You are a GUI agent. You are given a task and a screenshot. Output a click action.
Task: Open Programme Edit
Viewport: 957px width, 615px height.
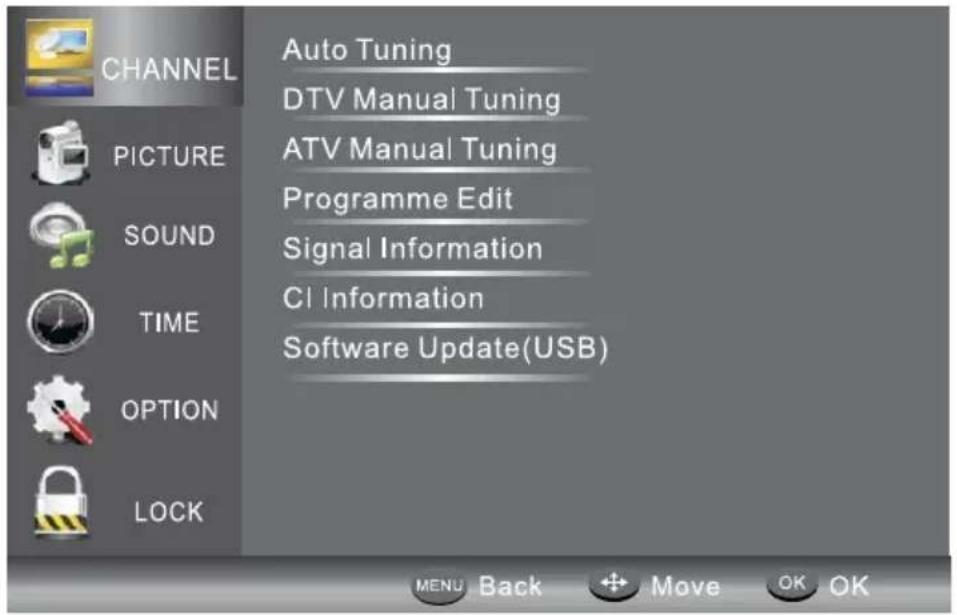398,199
